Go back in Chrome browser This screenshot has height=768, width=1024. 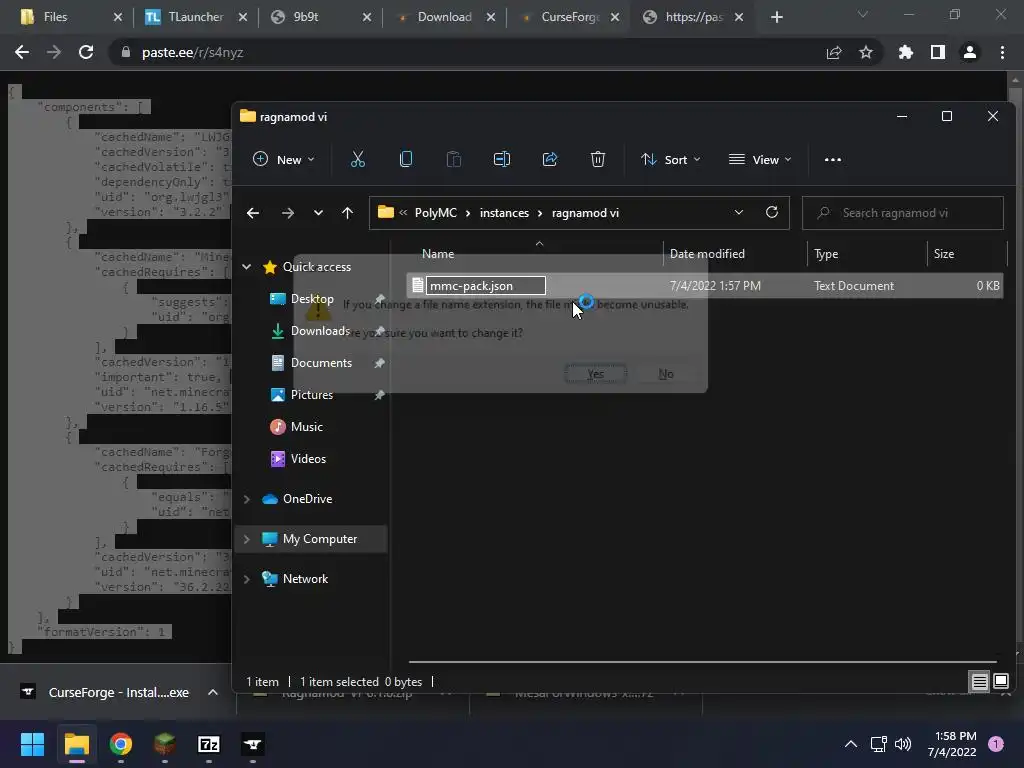click(22, 52)
